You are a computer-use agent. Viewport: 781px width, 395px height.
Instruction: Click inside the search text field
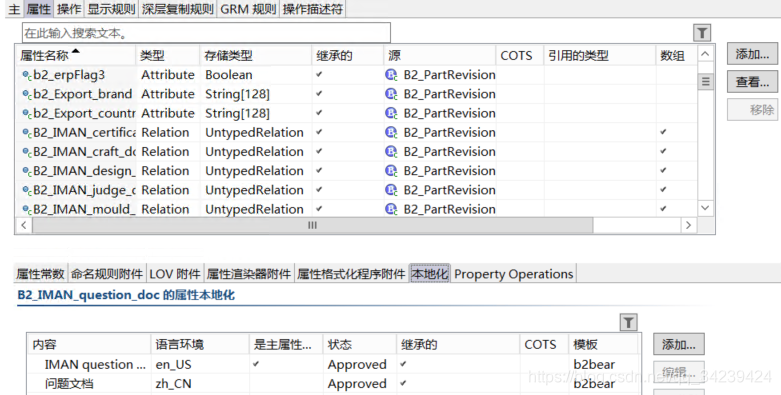coord(206,33)
